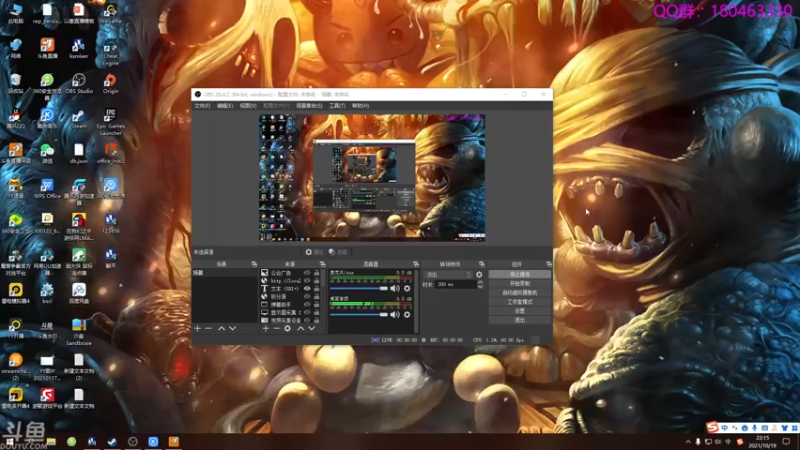The height and width of the screenshot is (450, 800).
Task: Click the 开始录制 start recording button
Action: (x=519, y=284)
